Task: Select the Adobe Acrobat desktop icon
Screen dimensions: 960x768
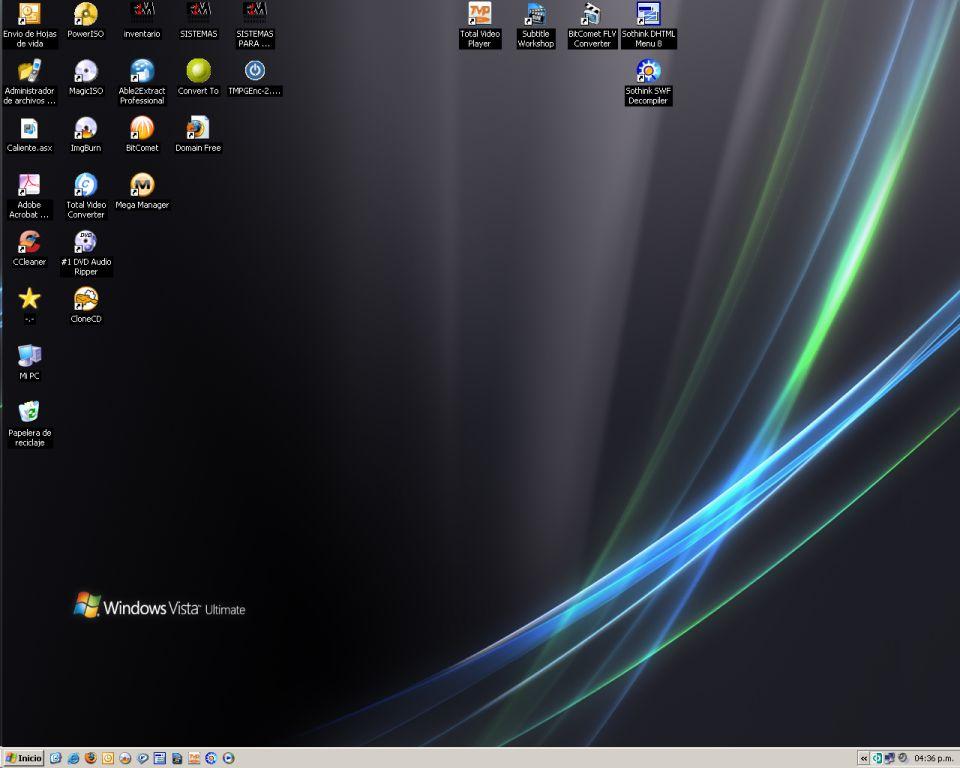Action: [x=29, y=186]
